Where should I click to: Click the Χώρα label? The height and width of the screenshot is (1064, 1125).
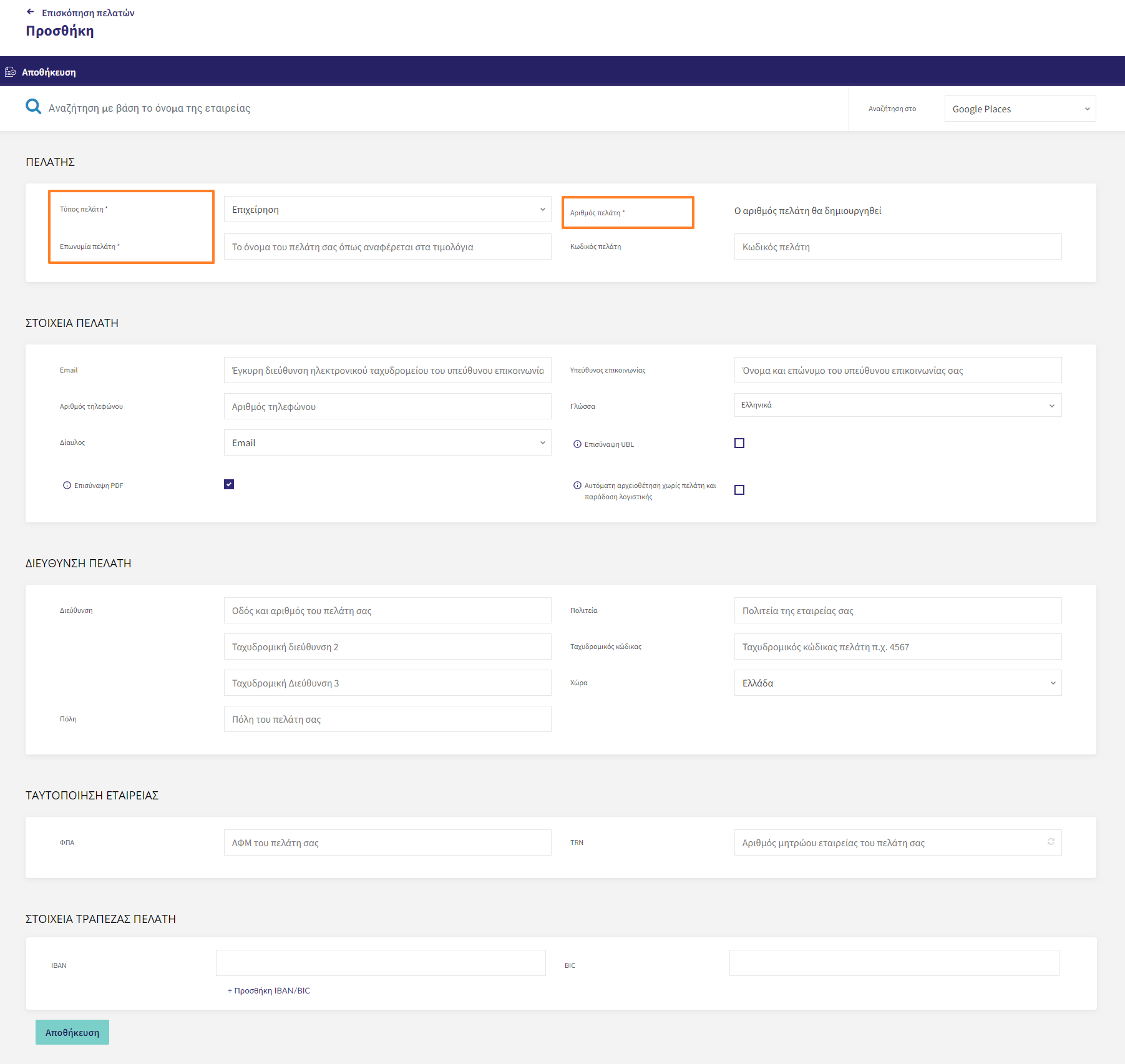579,683
